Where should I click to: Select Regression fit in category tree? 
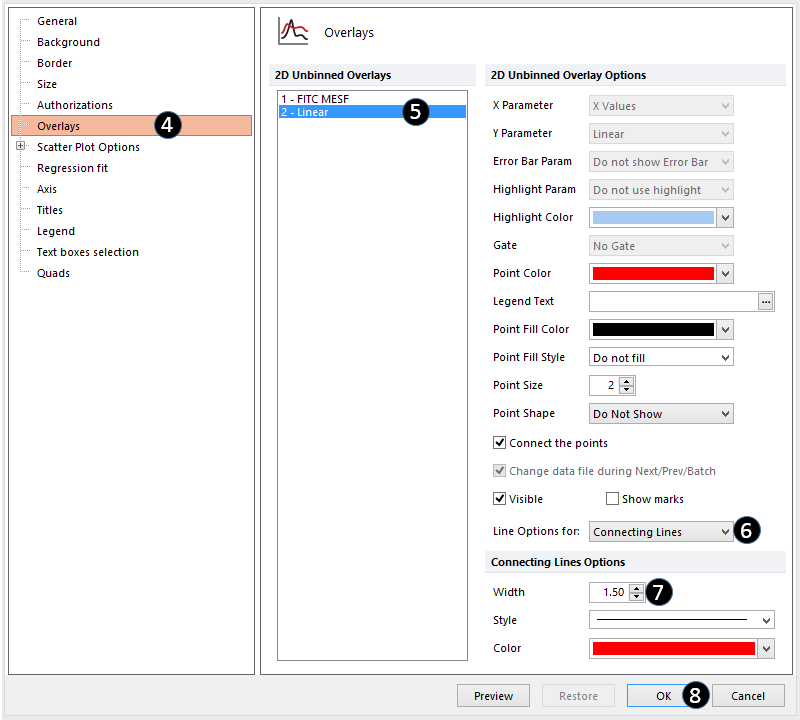click(72, 168)
